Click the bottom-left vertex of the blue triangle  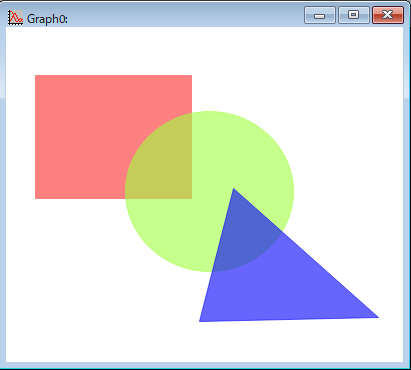click(200, 321)
